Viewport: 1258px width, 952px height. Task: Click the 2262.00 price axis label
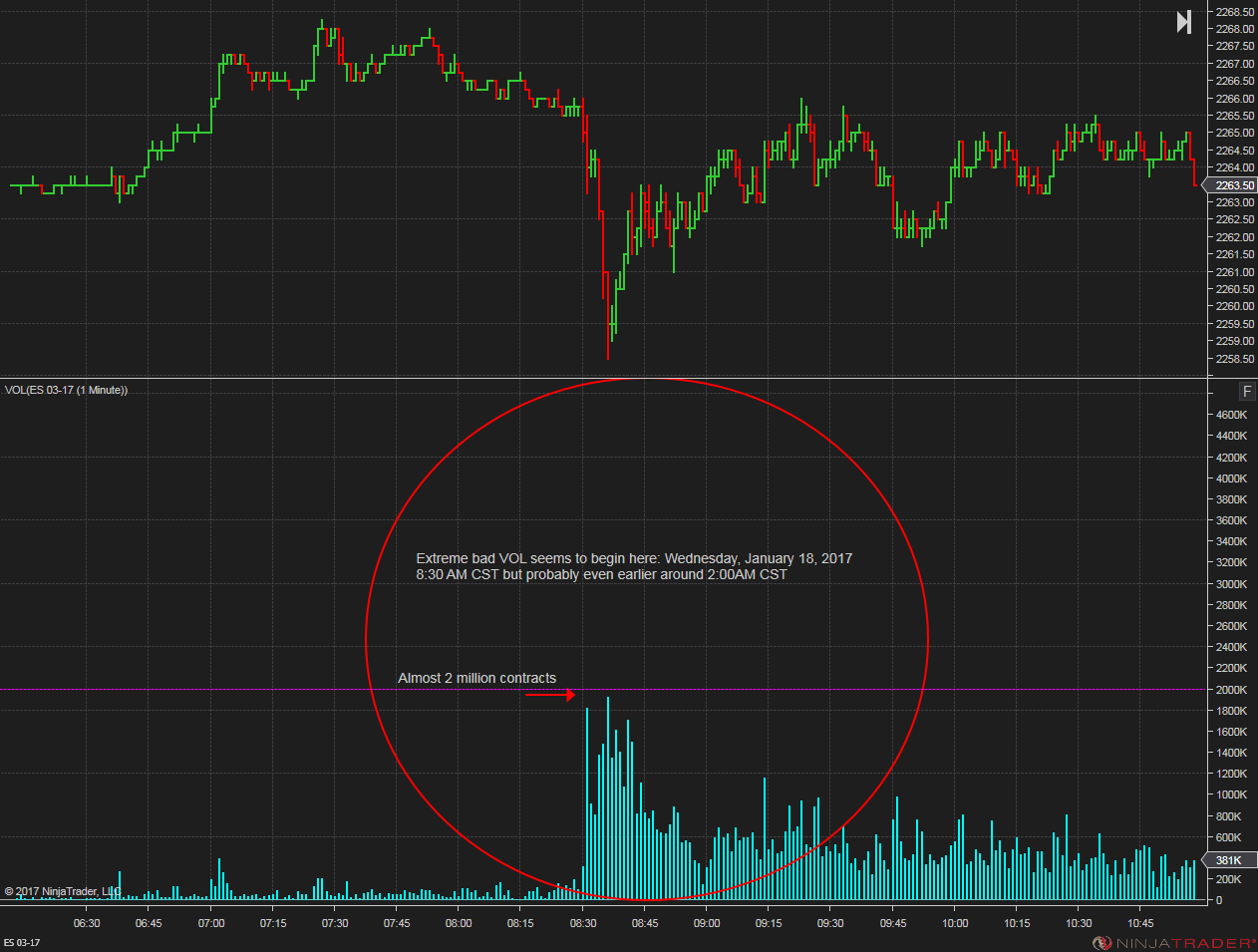[1235, 237]
